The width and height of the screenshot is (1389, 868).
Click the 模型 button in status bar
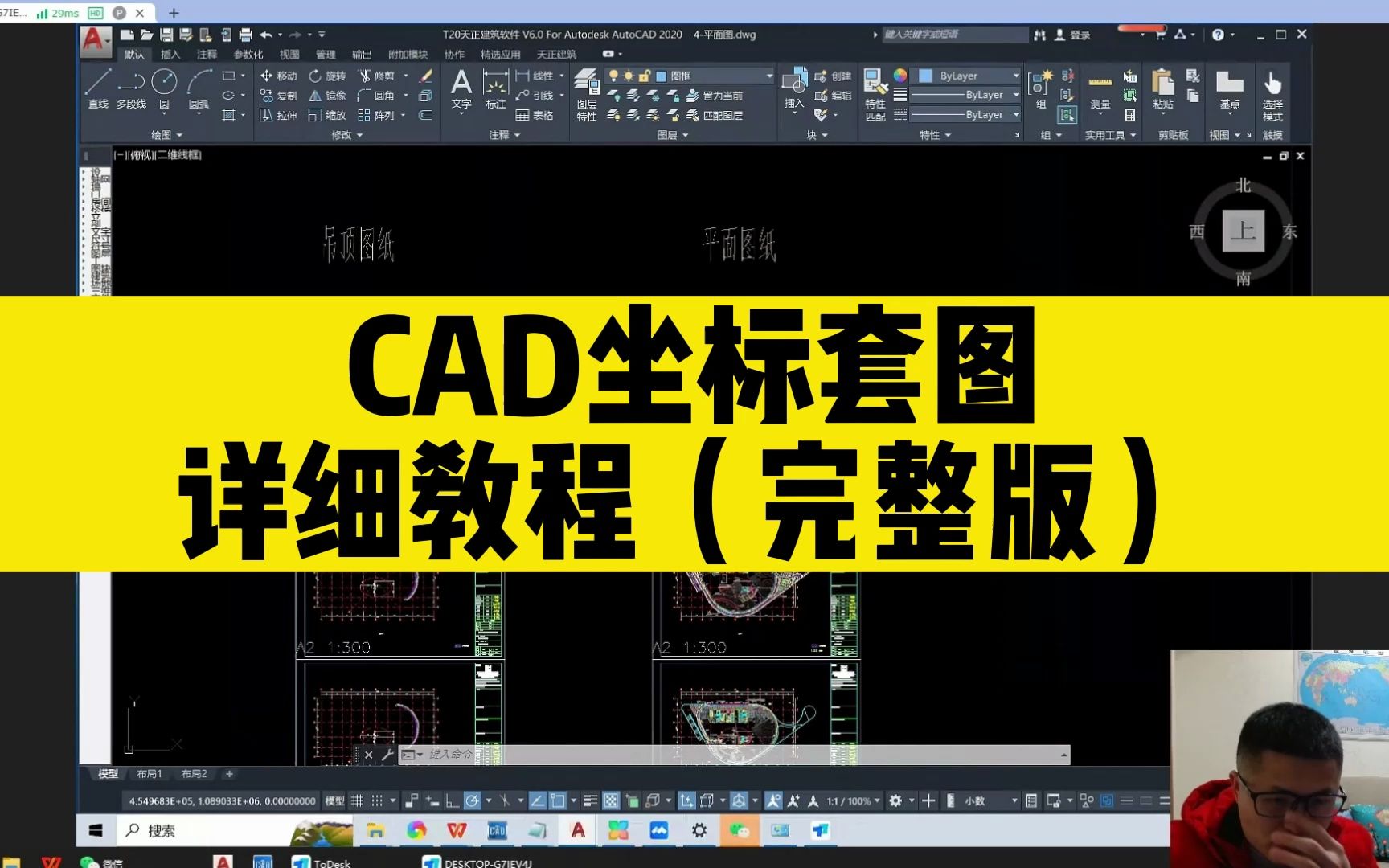[x=334, y=800]
